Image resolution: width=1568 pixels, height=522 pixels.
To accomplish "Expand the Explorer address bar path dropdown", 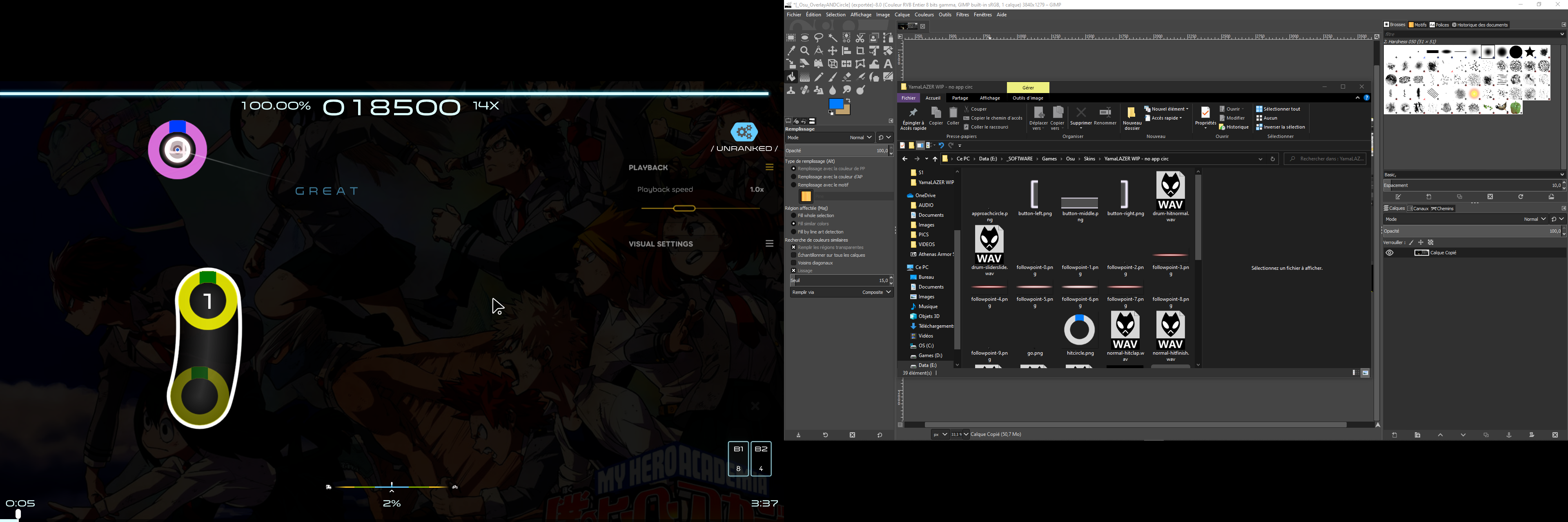I will (1260, 159).
